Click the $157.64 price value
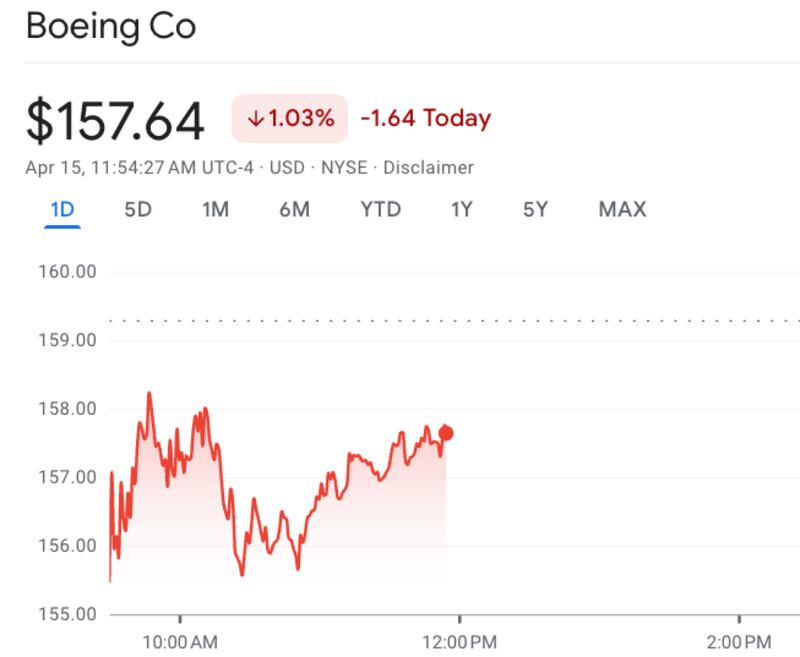The image size is (800, 657). tap(115, 121)
